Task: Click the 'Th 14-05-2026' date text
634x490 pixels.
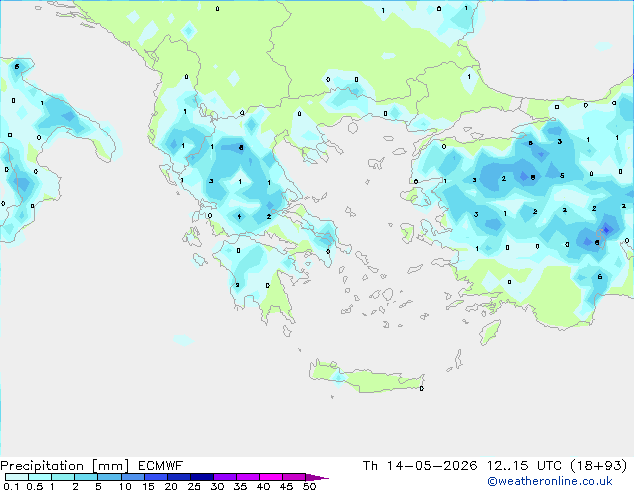Action: click(420, 466)
